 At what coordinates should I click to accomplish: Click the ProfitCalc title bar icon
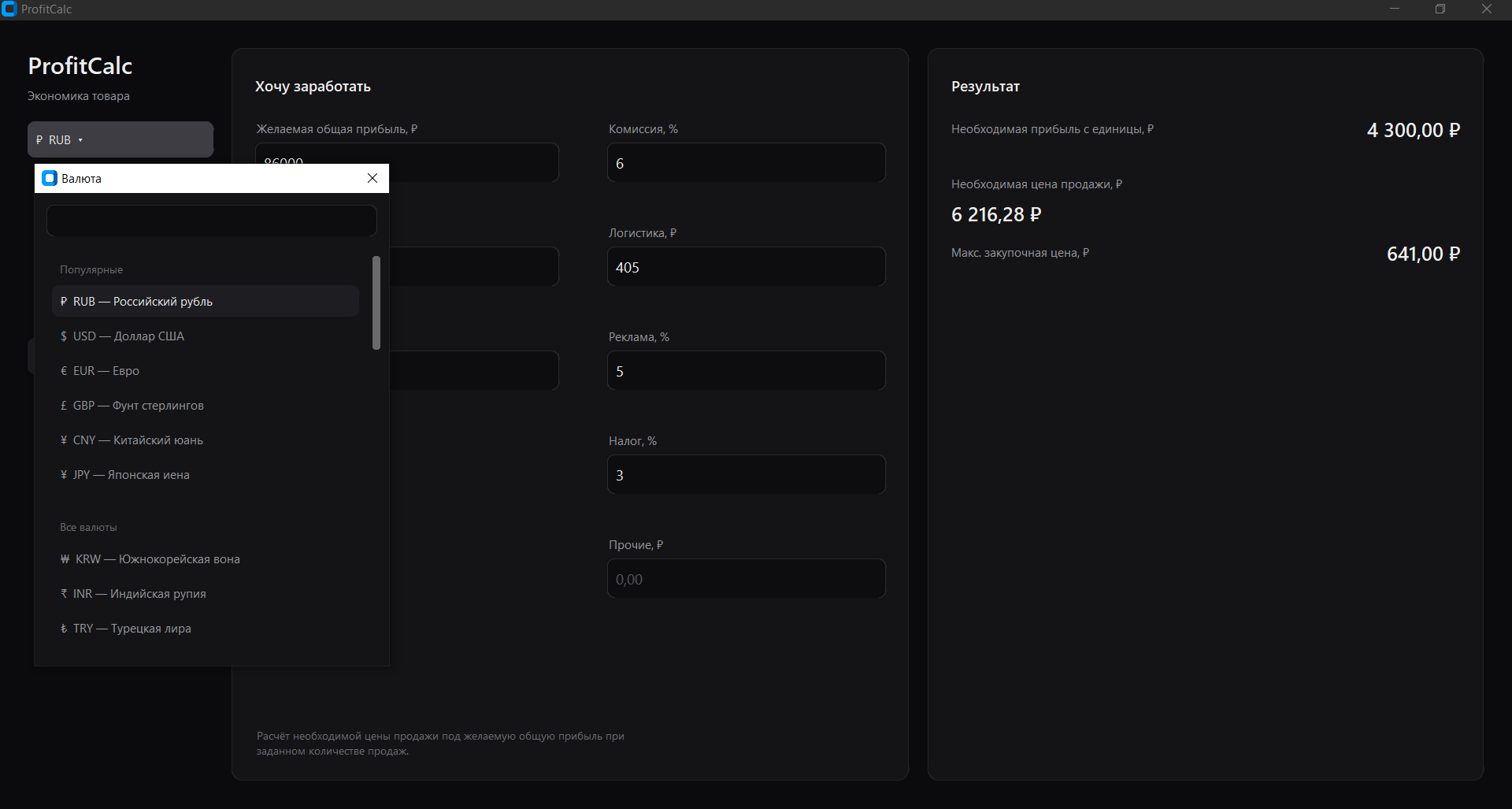[x=9, y=9]
